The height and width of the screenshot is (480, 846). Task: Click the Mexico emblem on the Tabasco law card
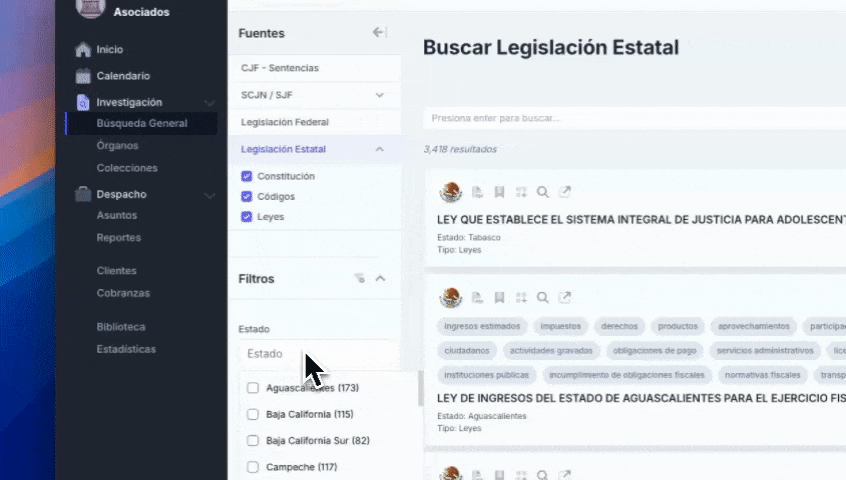click(x=451, y=192)
